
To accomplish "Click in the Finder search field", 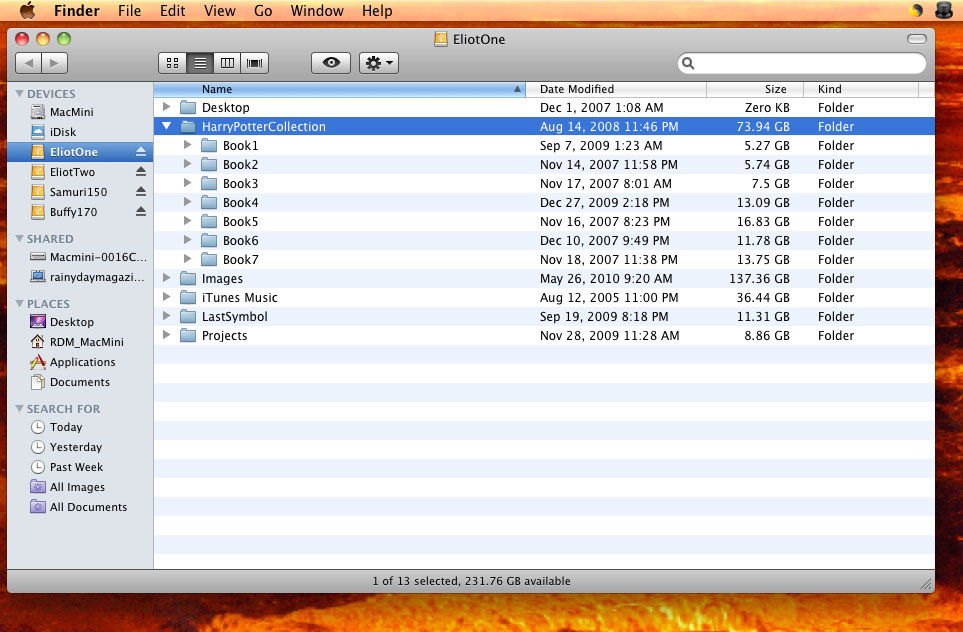I will 801,63.
